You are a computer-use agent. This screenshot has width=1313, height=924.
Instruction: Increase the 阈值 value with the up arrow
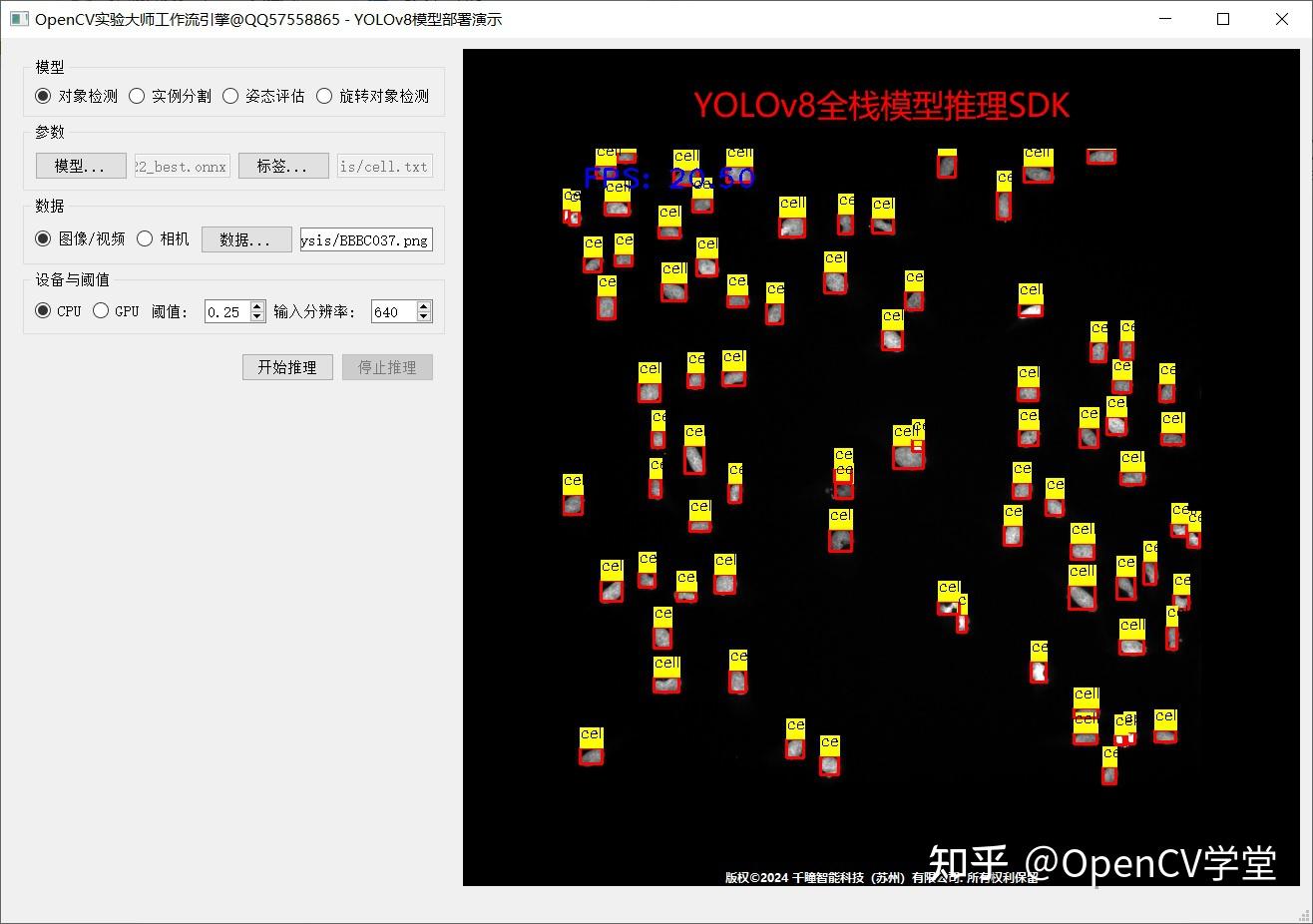click(x=255, y=305)
